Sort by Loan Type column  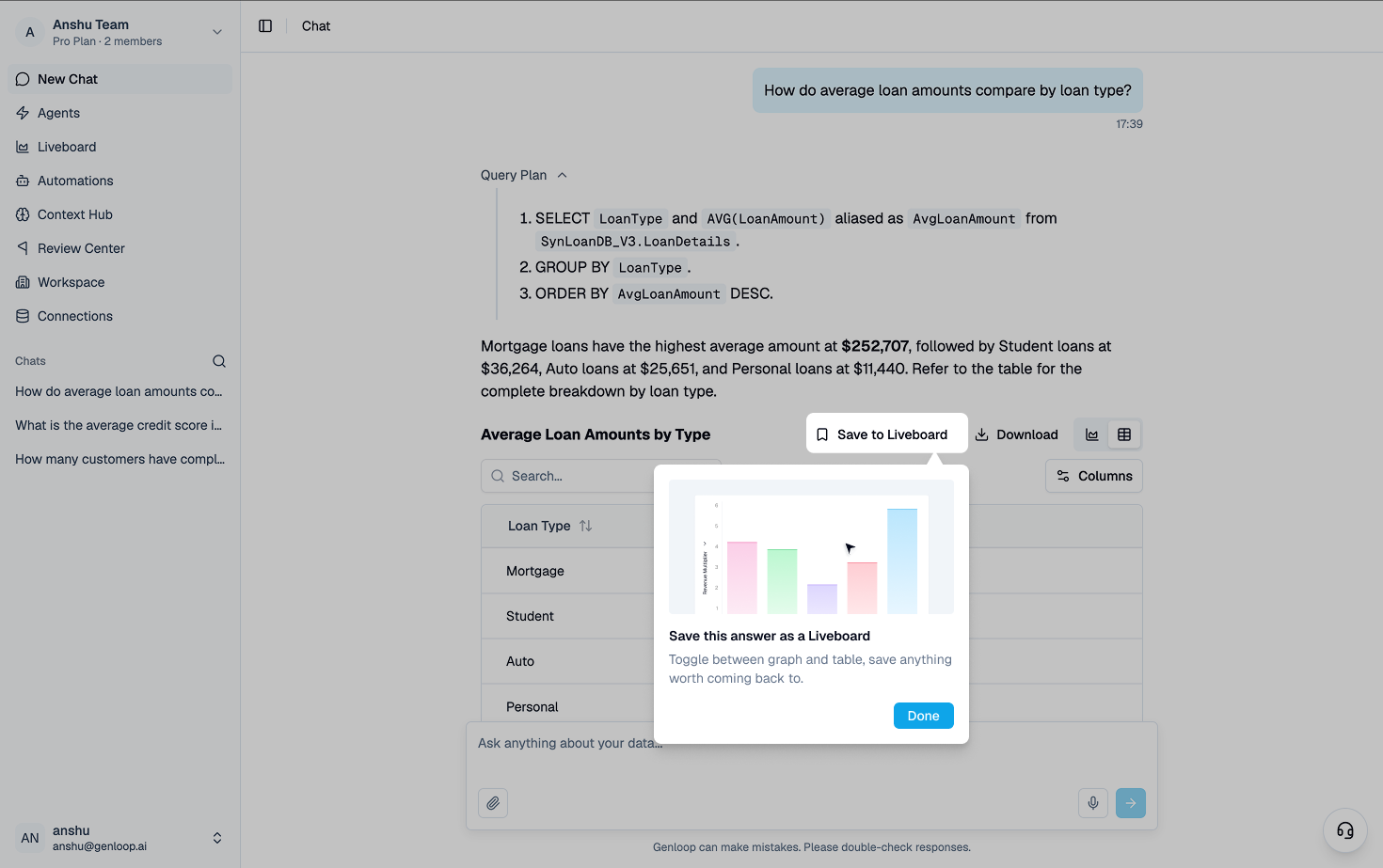(549, 526)
